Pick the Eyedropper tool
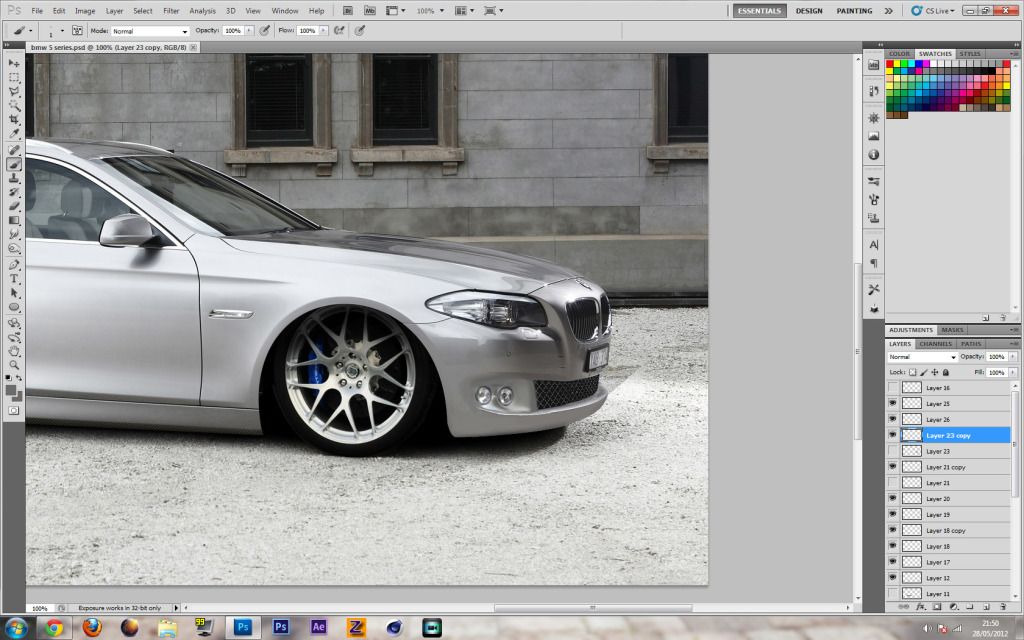1024x640 pixels. pyautogui.click(x=14, y=133)
